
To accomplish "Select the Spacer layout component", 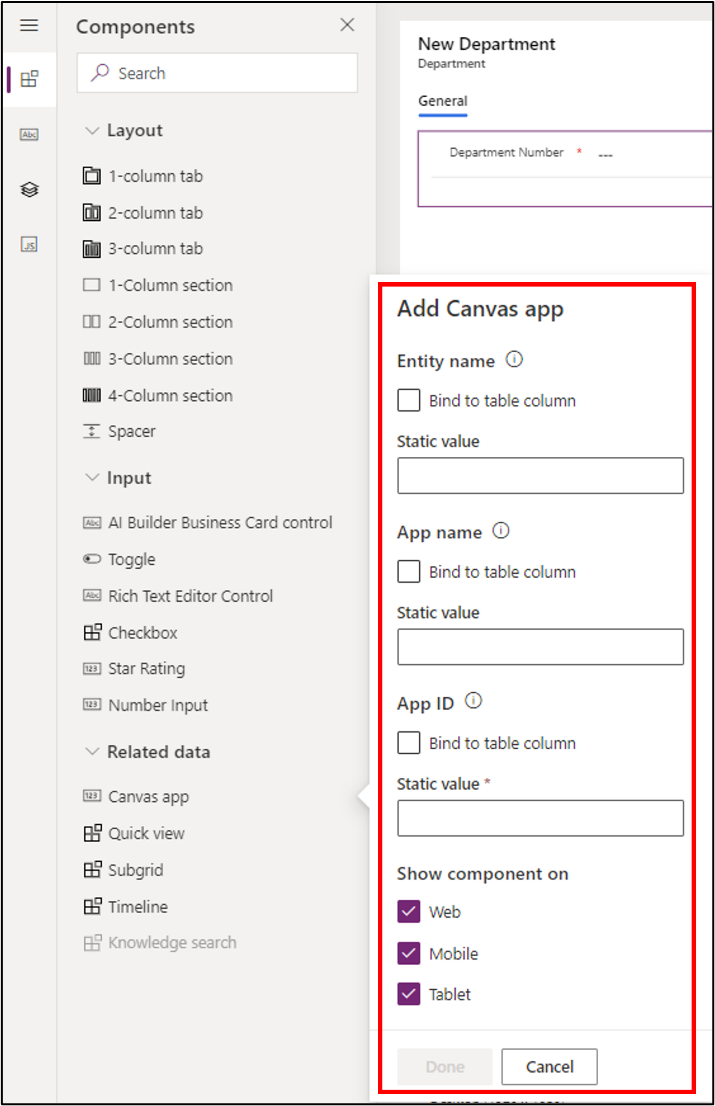I will click(x=131, y=431).
